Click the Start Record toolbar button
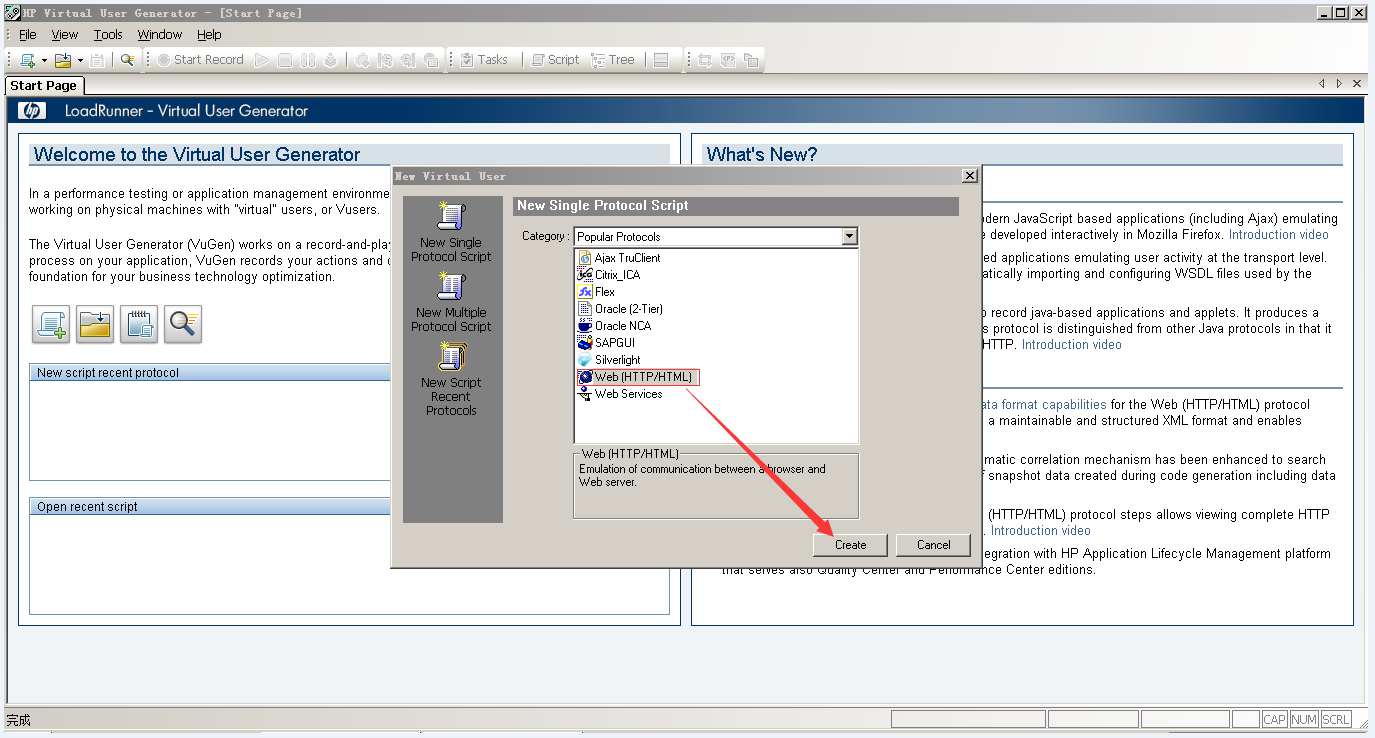1375x738 pixels. 200,60
